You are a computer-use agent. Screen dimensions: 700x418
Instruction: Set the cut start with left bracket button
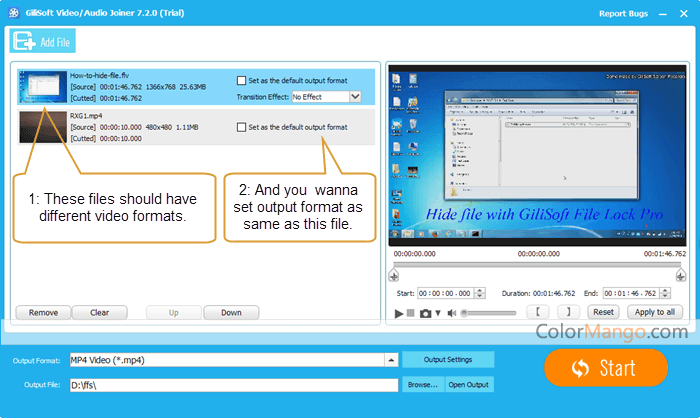point(538,312)
